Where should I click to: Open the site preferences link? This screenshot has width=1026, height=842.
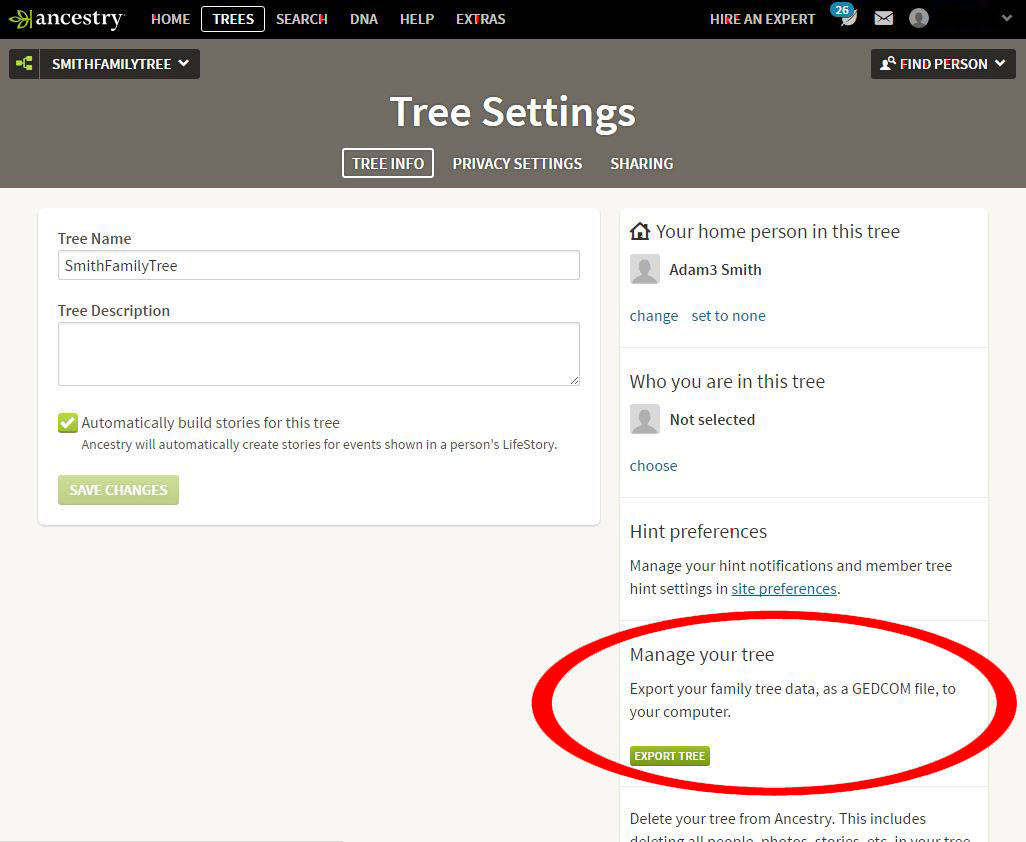click(784, 589)
